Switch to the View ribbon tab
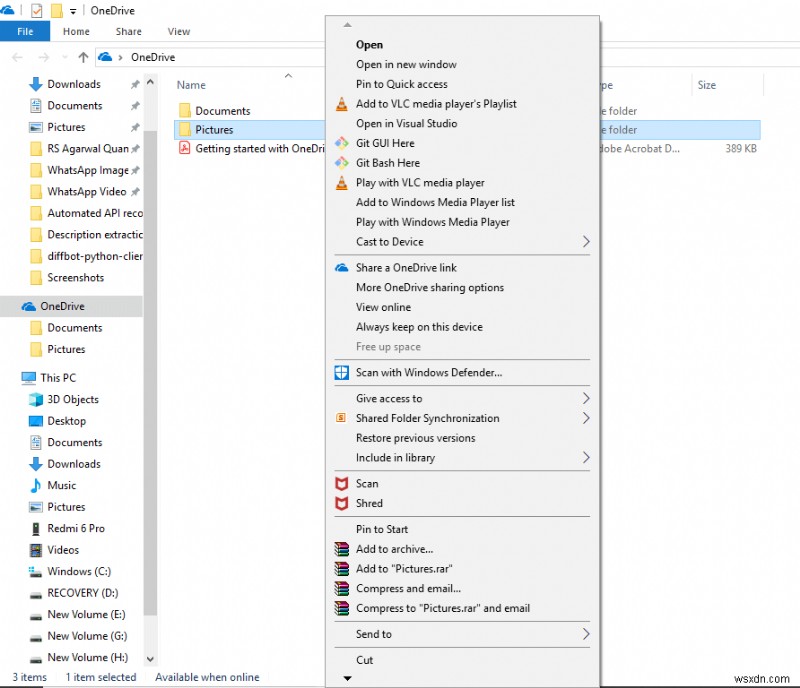800x688 pixels. click(178, 31)
